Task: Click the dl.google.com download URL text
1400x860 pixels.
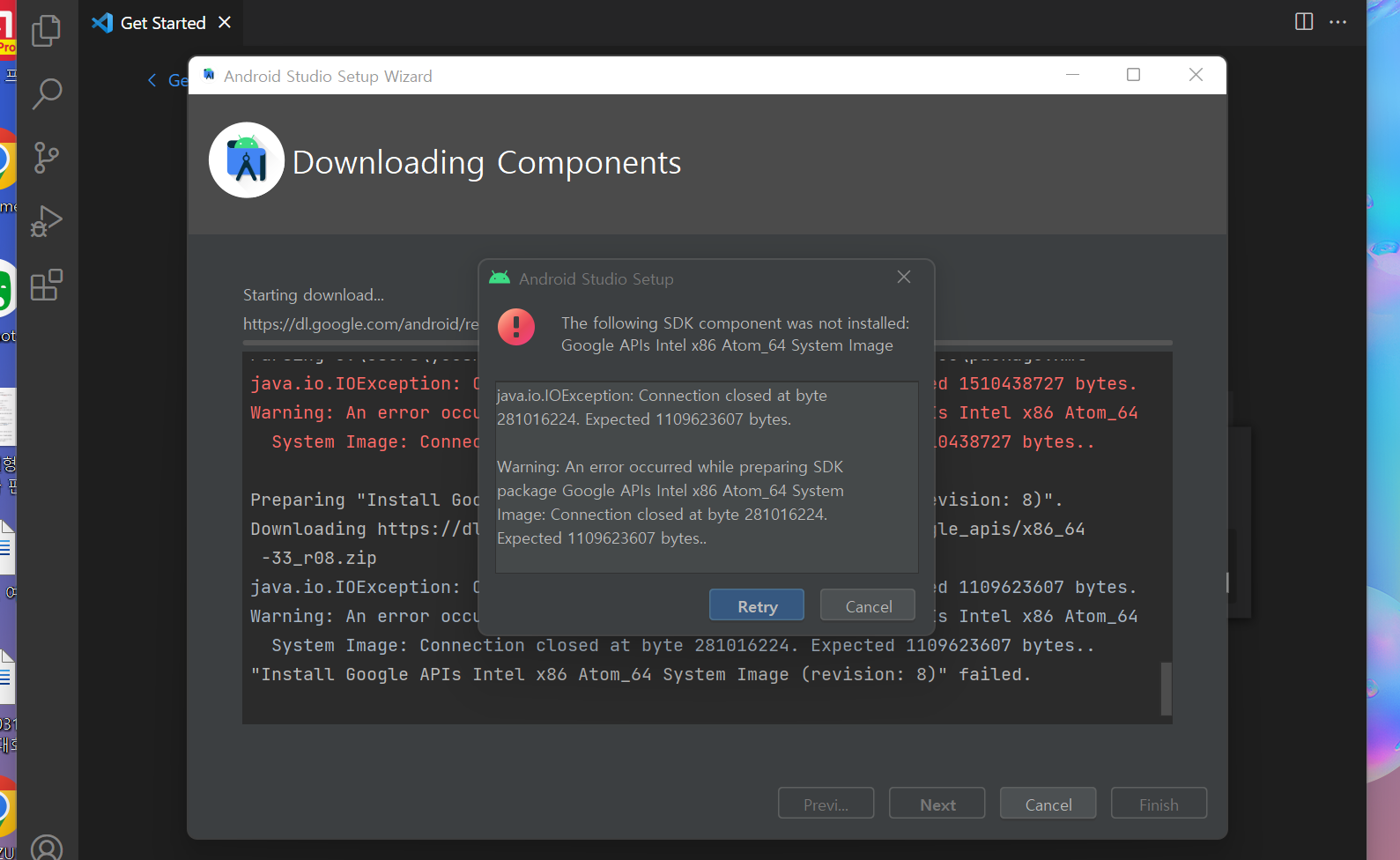Action: 361,324
